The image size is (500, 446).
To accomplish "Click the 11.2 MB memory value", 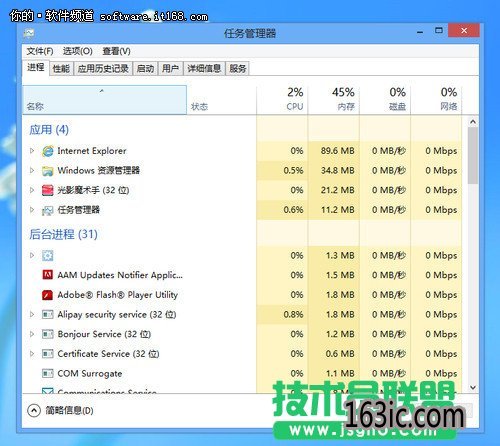I will click(338, 210).
